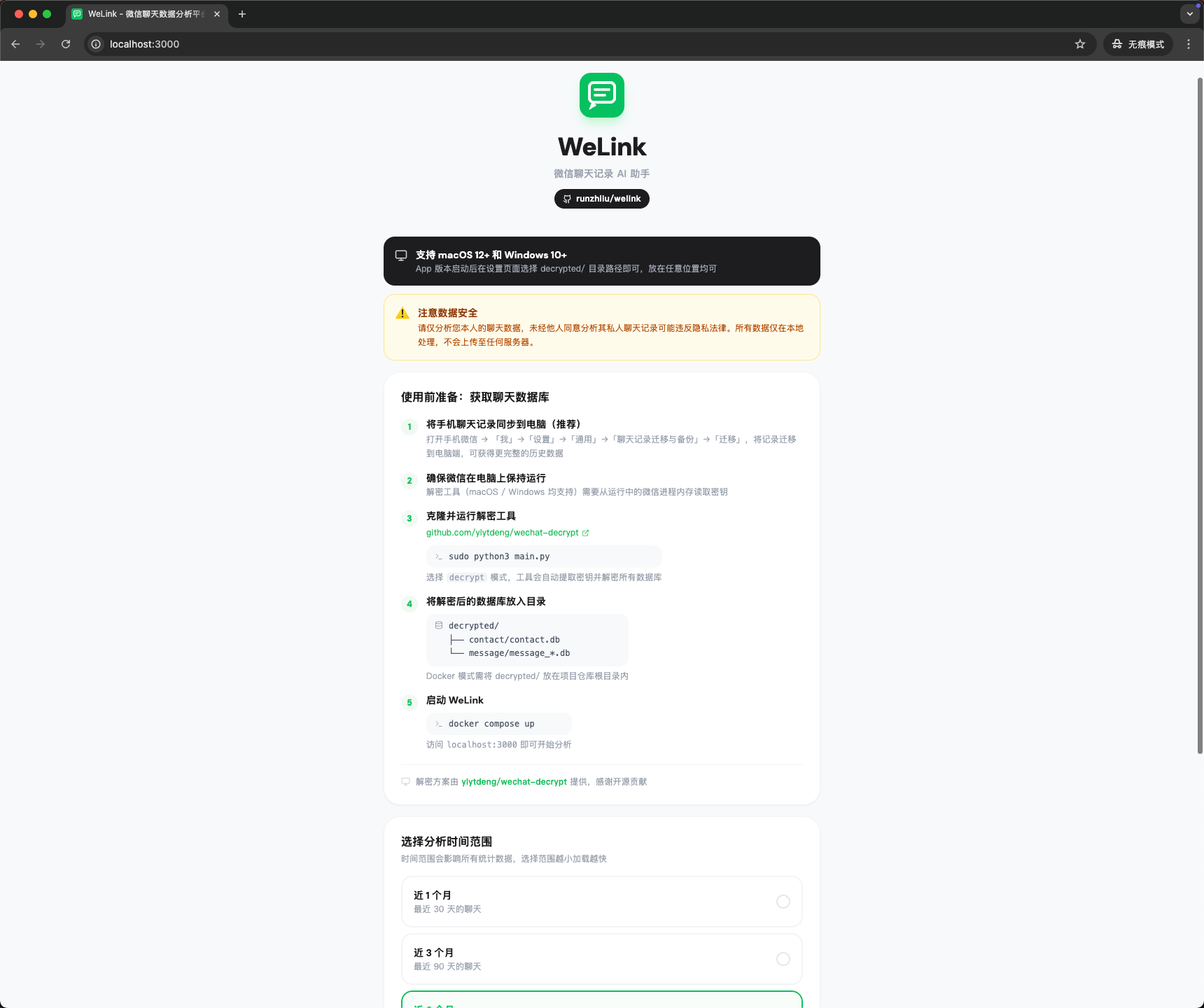Click the 无痕模式 incognito button
The height and width of the screenshot is (1008, 1204).
(x=1138, y=44)
